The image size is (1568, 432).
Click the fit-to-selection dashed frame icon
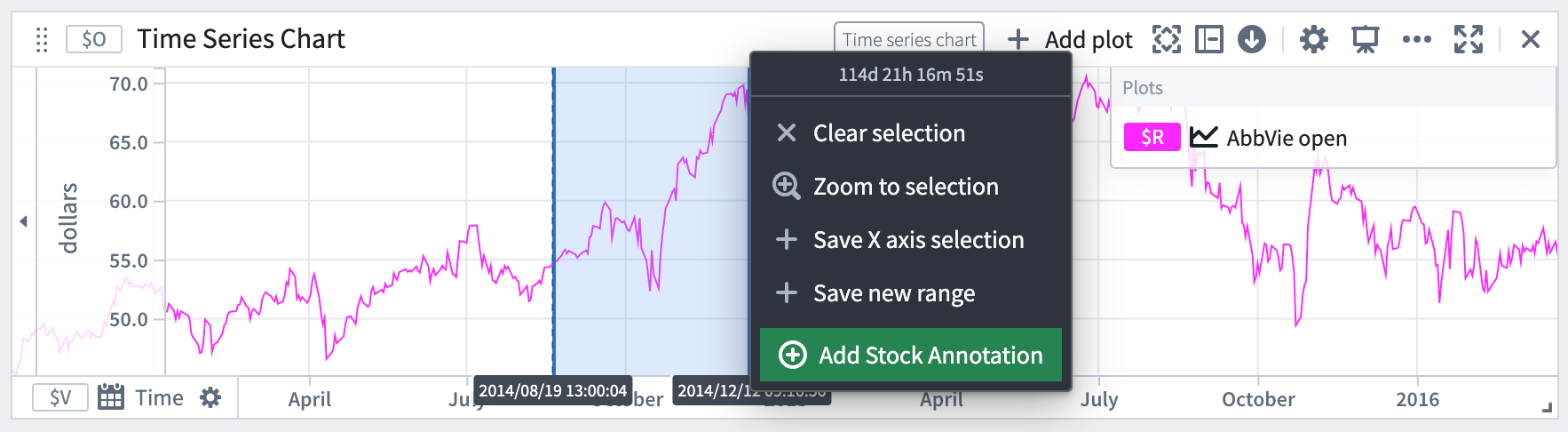point(1166,39)
